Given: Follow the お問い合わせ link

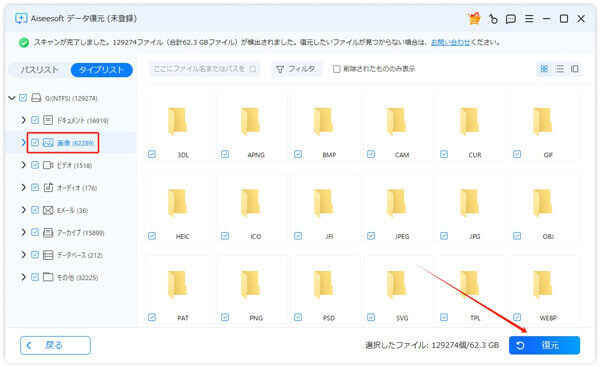Looking at the screenshot, I should click(450, 42).
